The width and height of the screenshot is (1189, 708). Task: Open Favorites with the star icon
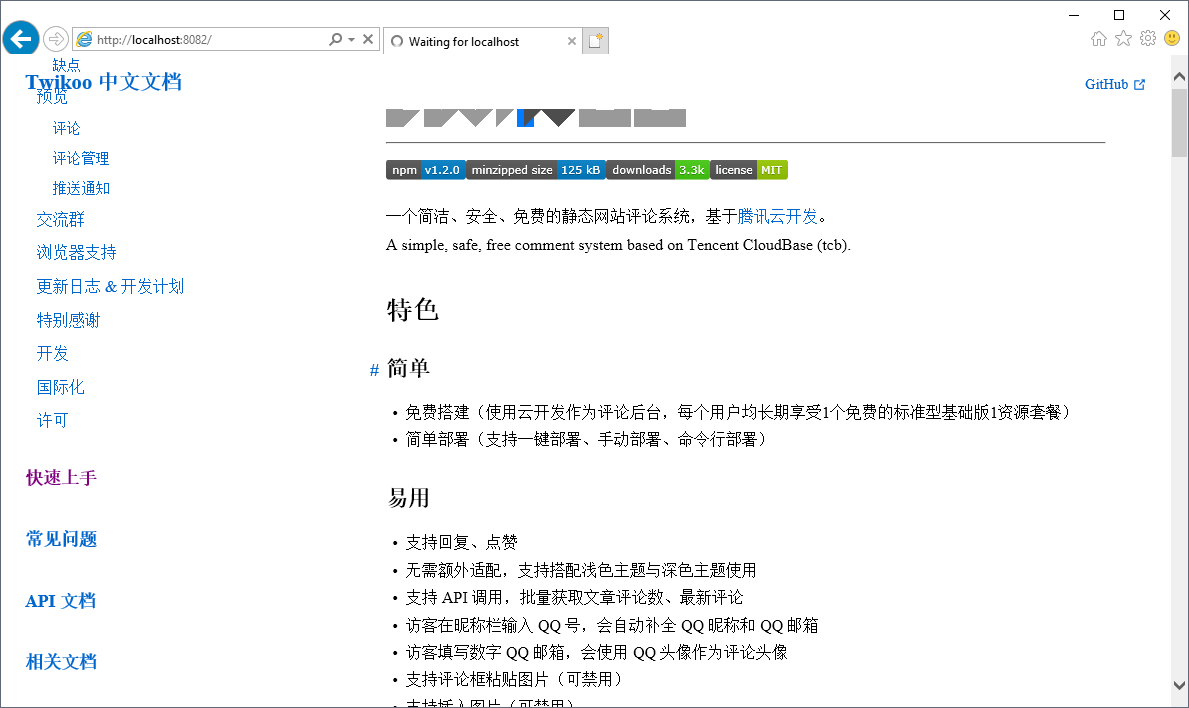[1123, 39]
